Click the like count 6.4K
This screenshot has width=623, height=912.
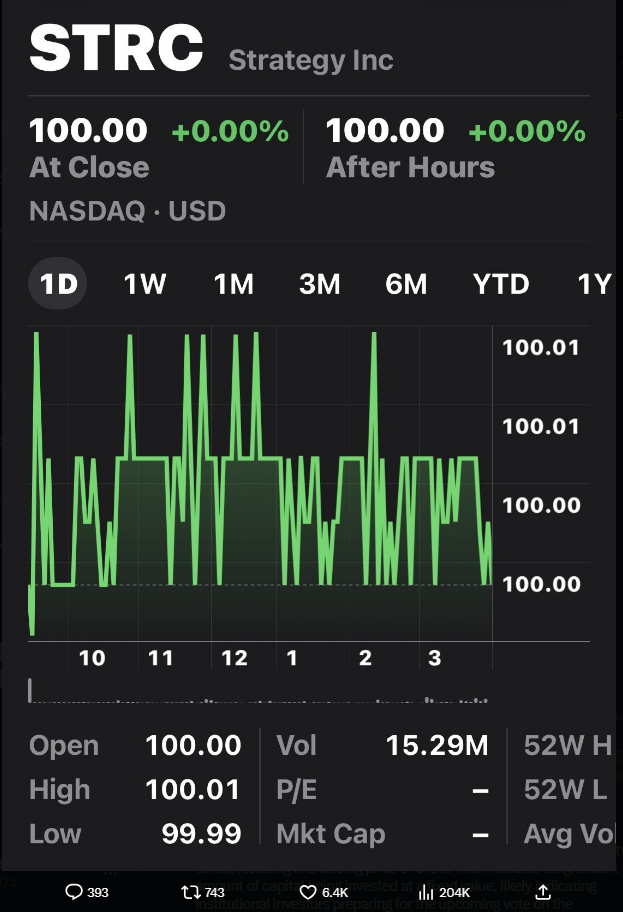(x=335, y=892)
